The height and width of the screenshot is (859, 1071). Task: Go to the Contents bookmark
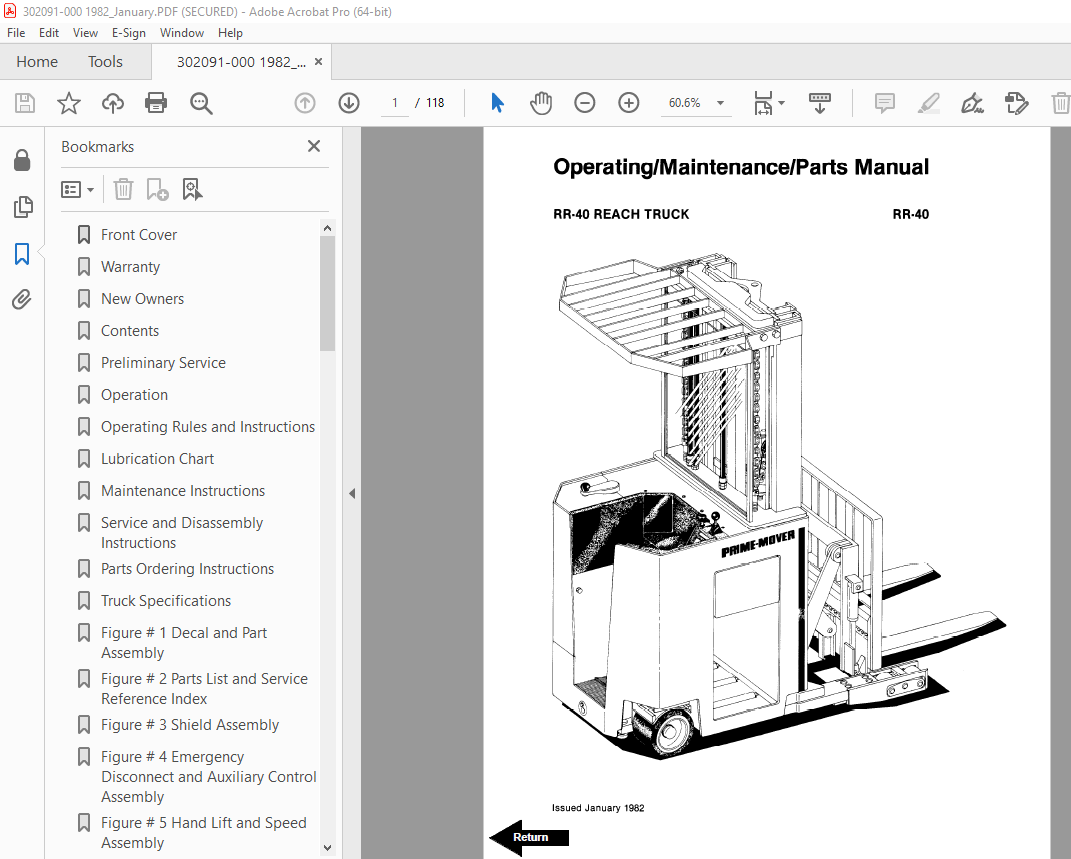coord(130,331)
